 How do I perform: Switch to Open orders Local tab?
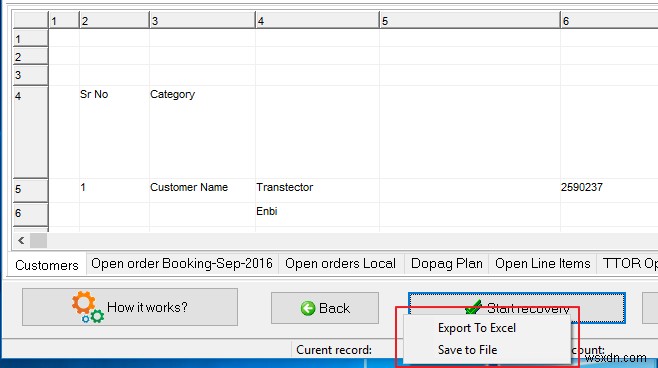coord(340,264)
